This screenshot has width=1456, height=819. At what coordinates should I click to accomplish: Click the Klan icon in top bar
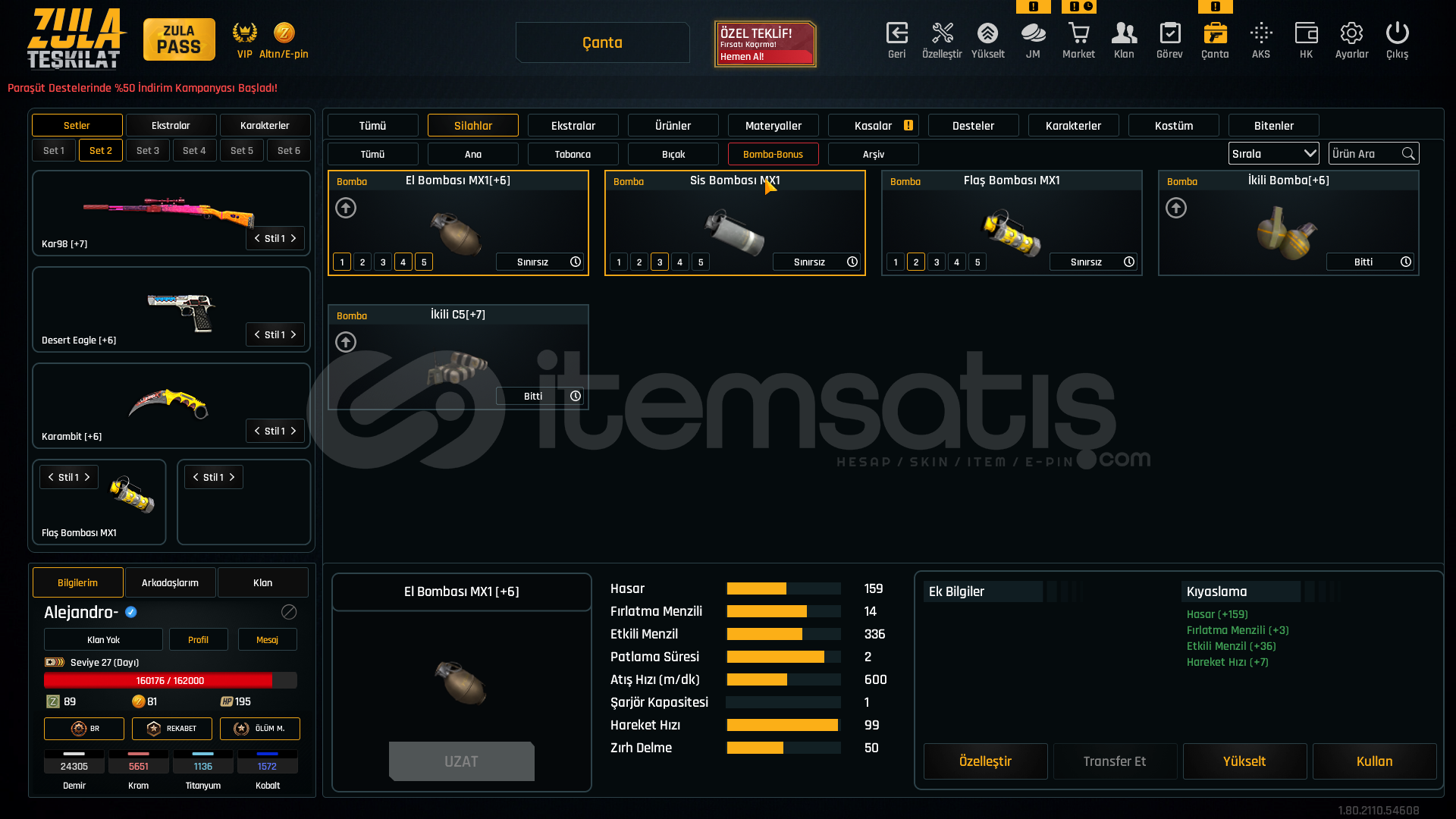(x=1124, y=33)
